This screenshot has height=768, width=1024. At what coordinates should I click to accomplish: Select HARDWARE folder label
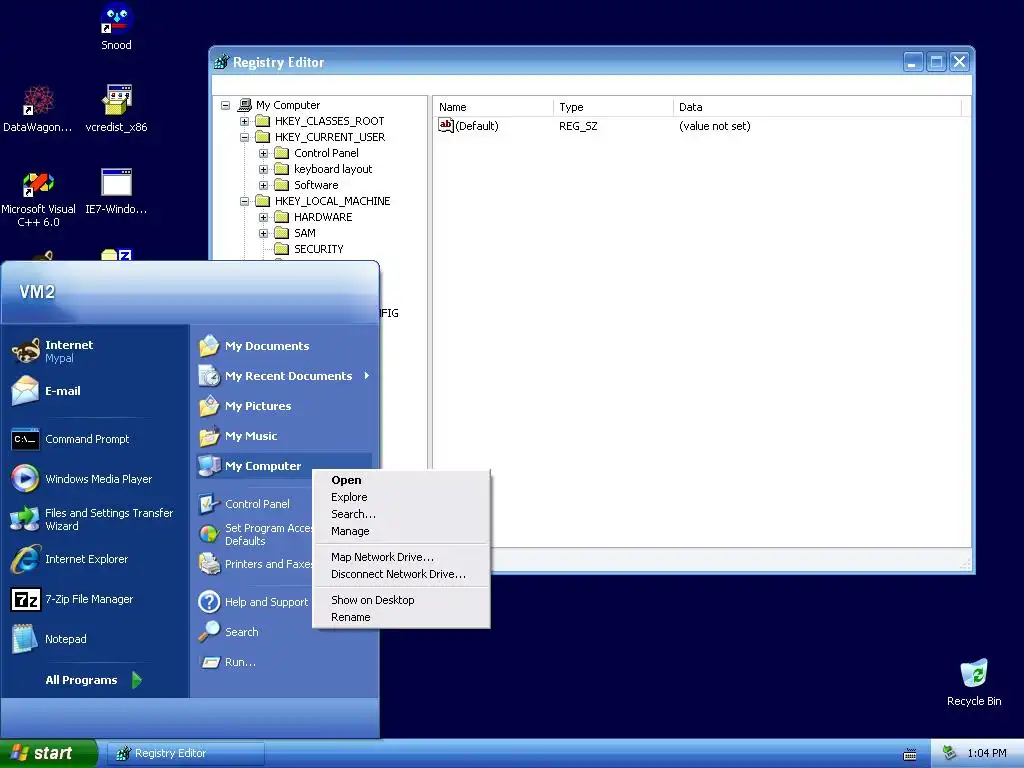click(323, 217)
